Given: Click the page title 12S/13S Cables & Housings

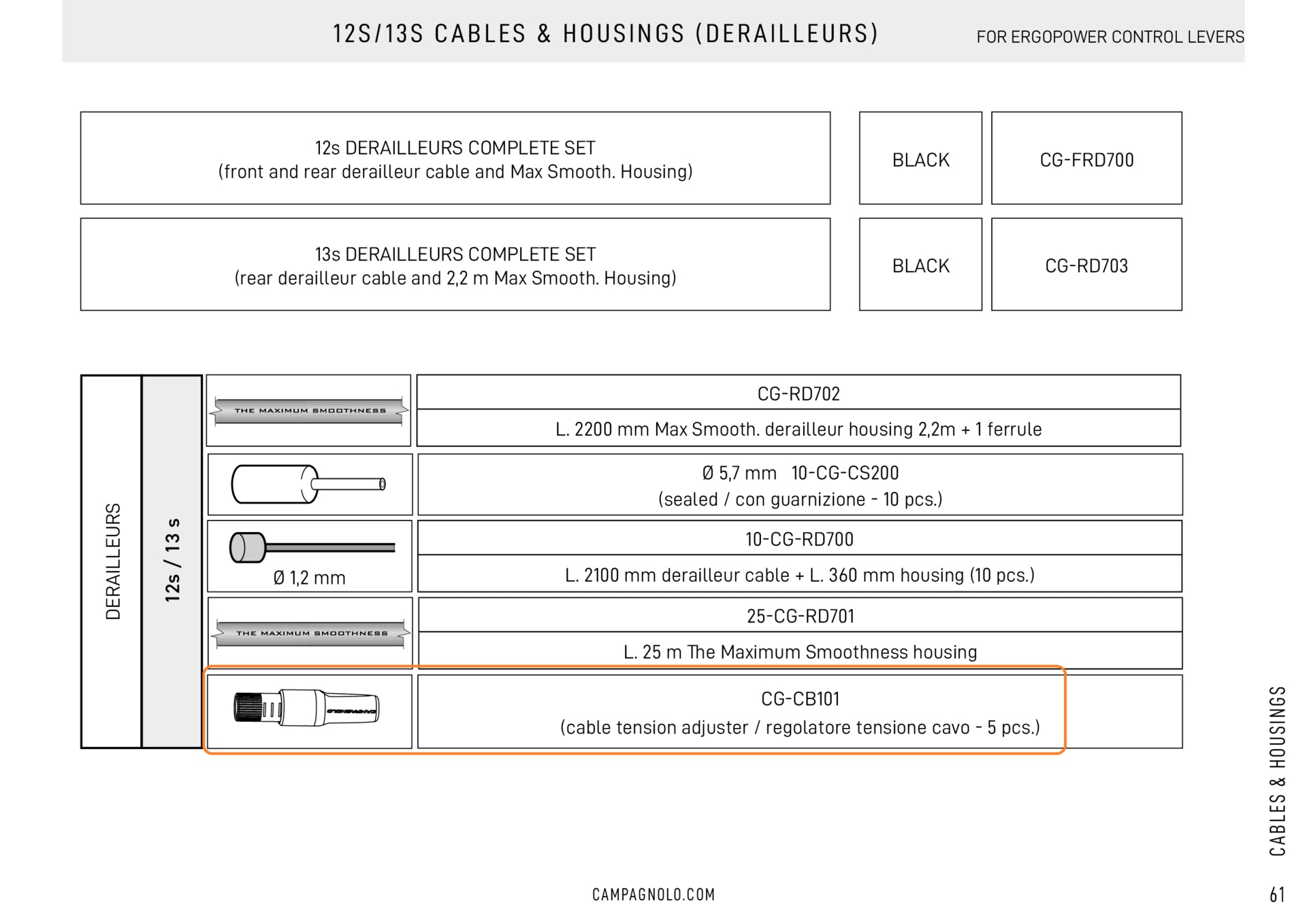Looking at the screenshot, I should (x=606, y=33).
